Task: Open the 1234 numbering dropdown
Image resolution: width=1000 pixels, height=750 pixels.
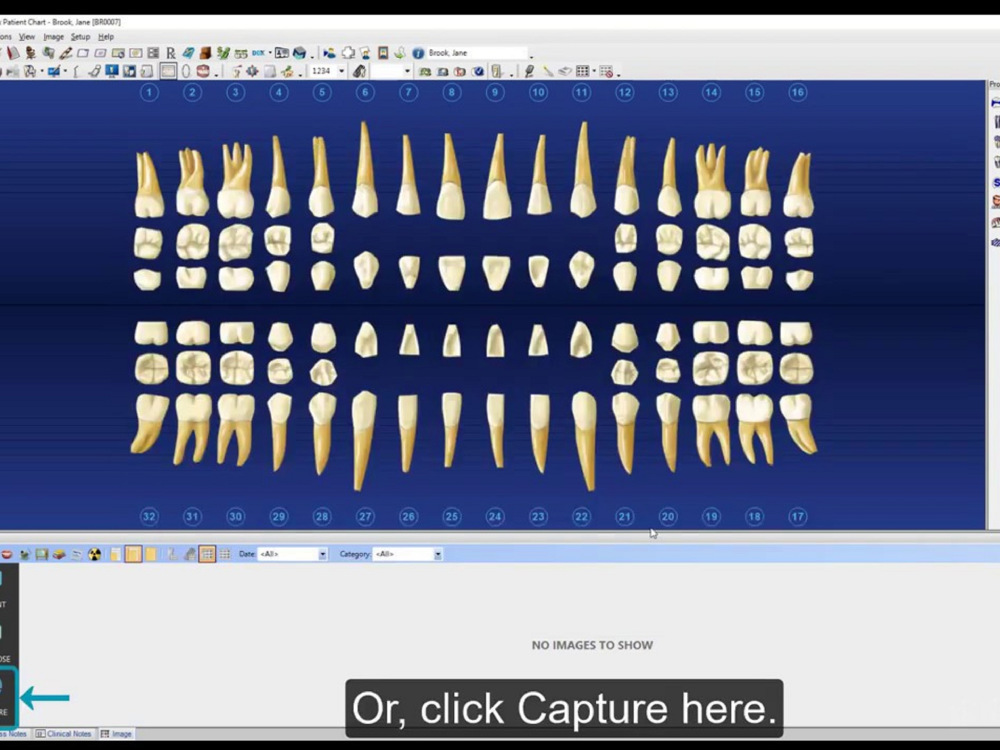Action: click(x=342, y=71)
